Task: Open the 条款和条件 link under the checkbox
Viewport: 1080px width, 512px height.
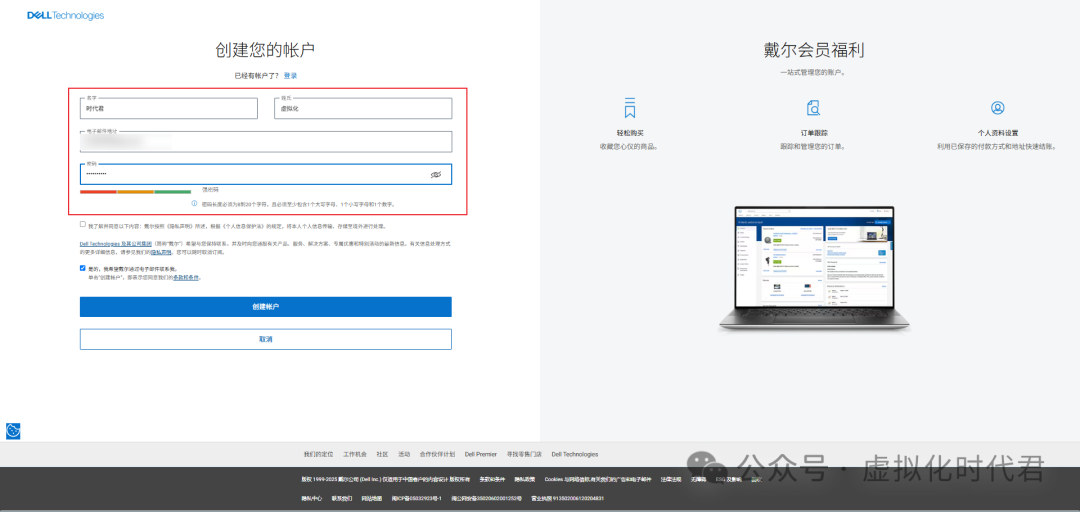Action: pyautogui.click(x=186, y=277)
